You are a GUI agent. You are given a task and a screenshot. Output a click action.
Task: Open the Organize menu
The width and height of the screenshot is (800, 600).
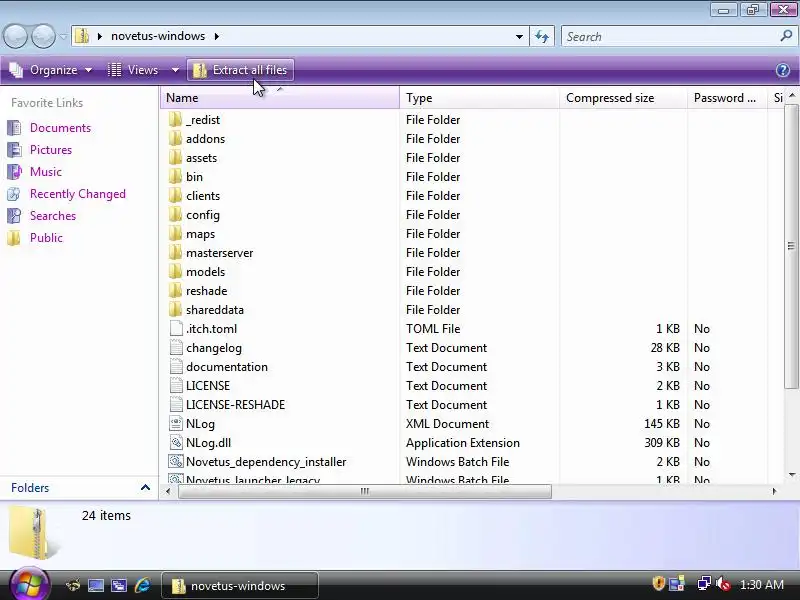pyautogui.click(x=51, y=70)
